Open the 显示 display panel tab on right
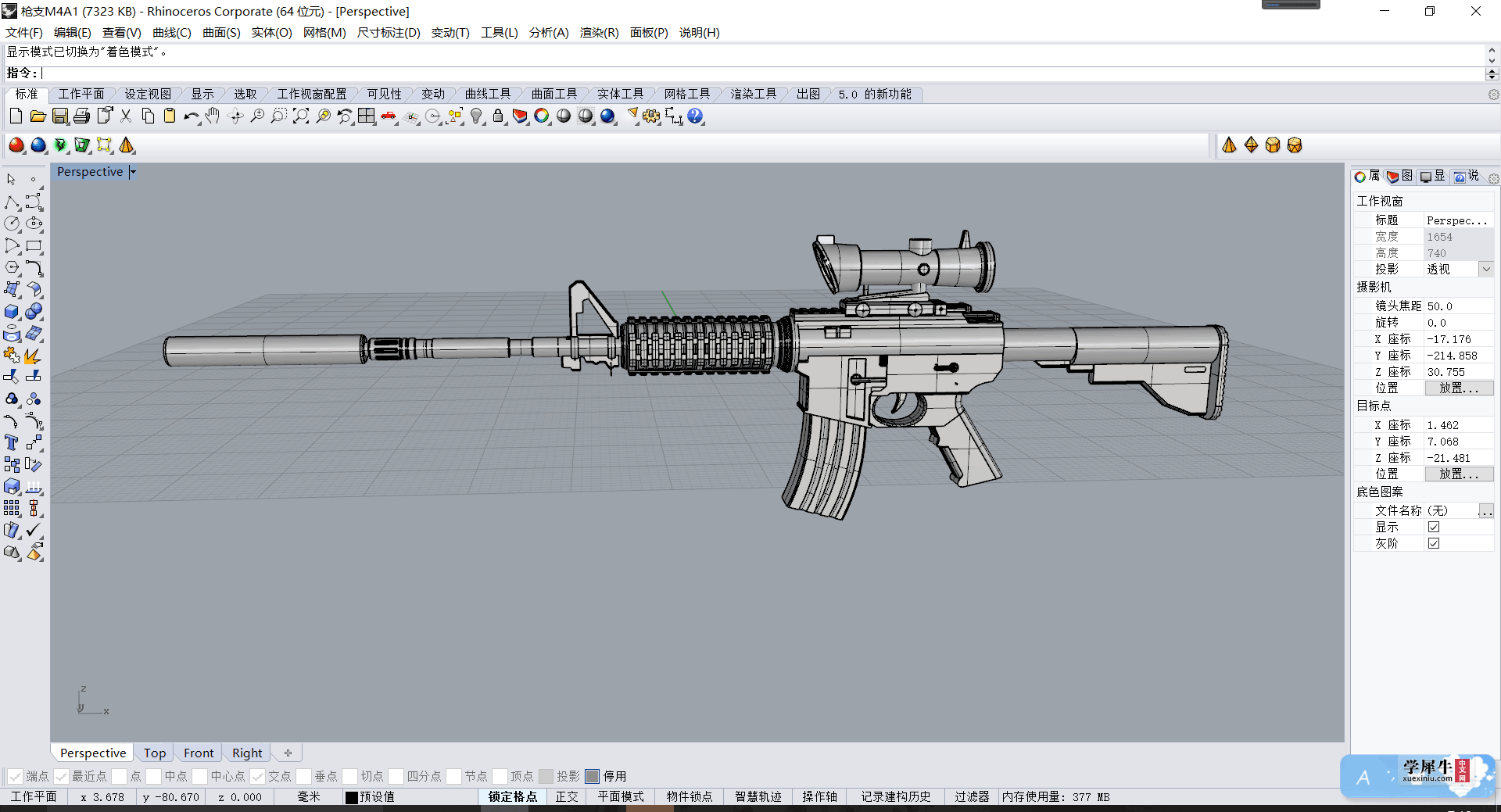 1432,177
